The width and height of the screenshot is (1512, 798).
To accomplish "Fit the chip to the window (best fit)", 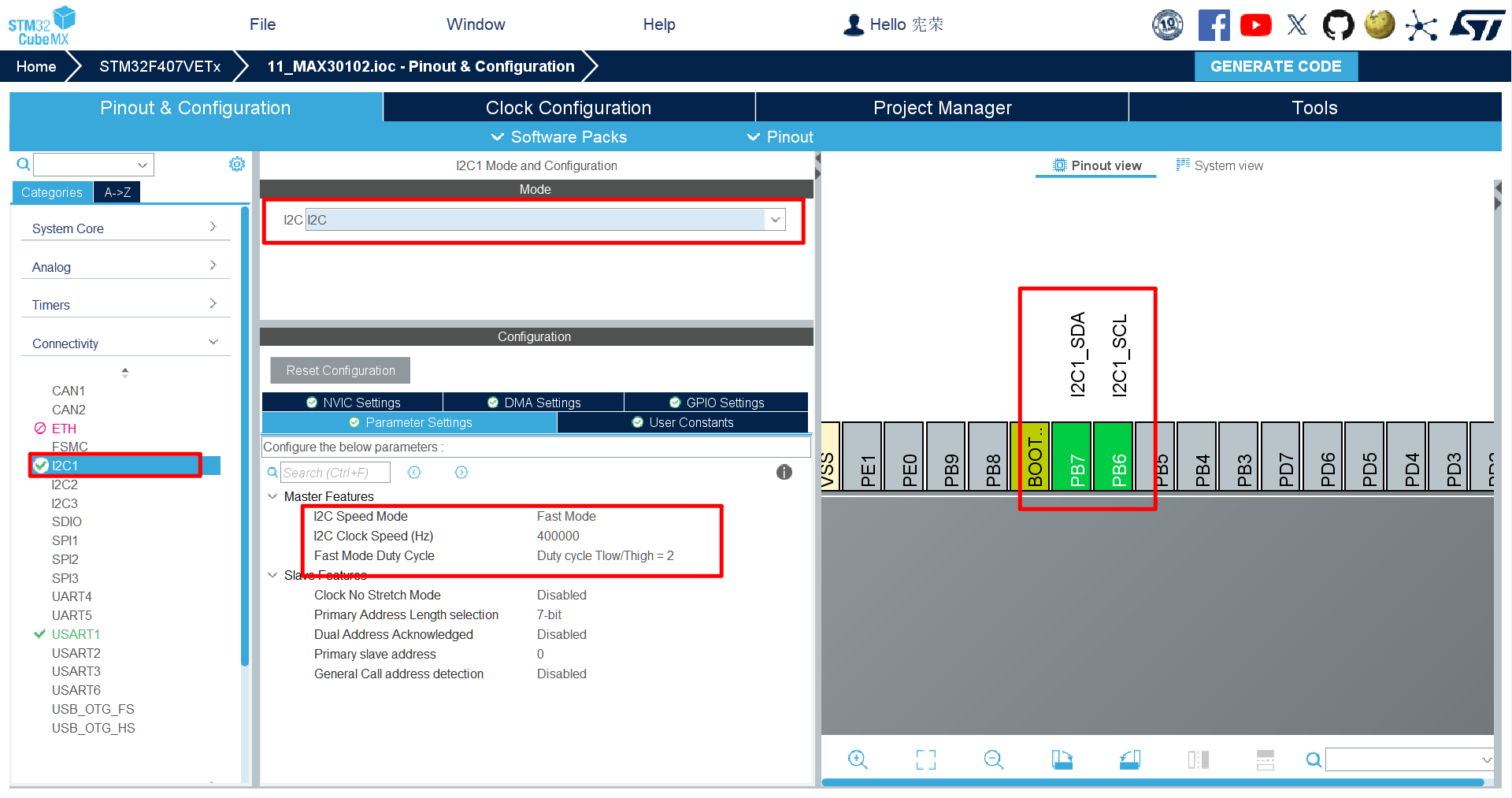I will pos(926,759).
